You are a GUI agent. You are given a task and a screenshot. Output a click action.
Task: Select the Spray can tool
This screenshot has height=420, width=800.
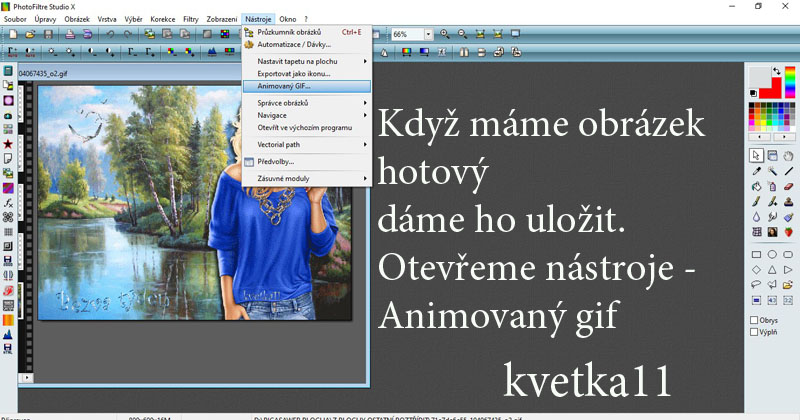pyautogui.click(x=772, y=187)
